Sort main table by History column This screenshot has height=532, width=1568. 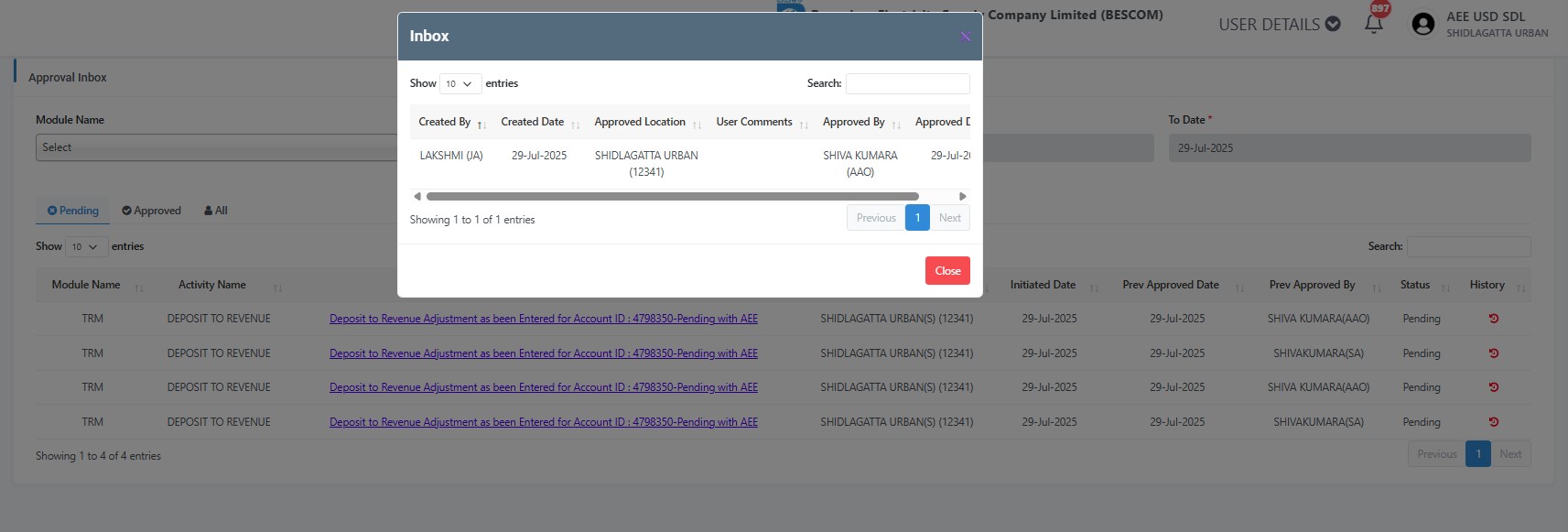click(x=1494, y=285)
